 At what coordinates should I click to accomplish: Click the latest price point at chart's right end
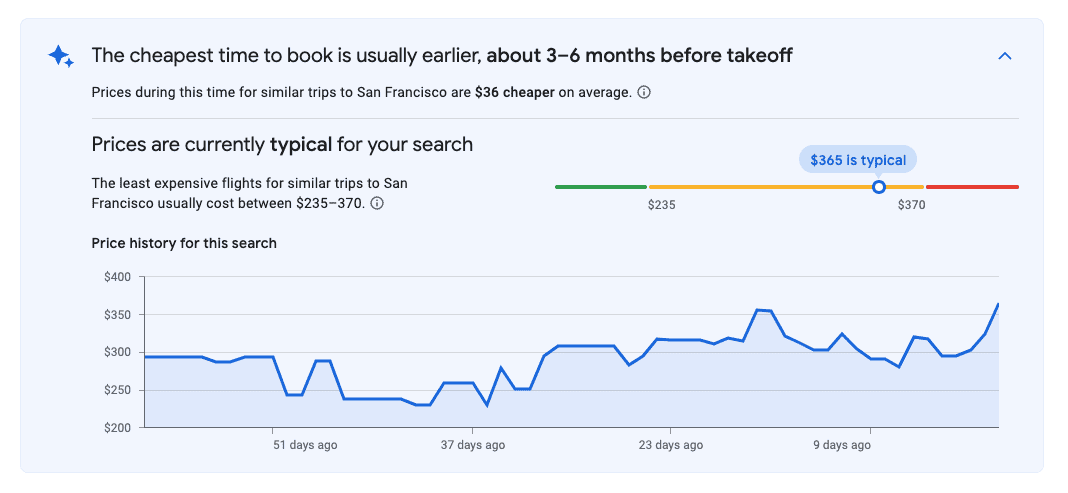click(998, 304)
